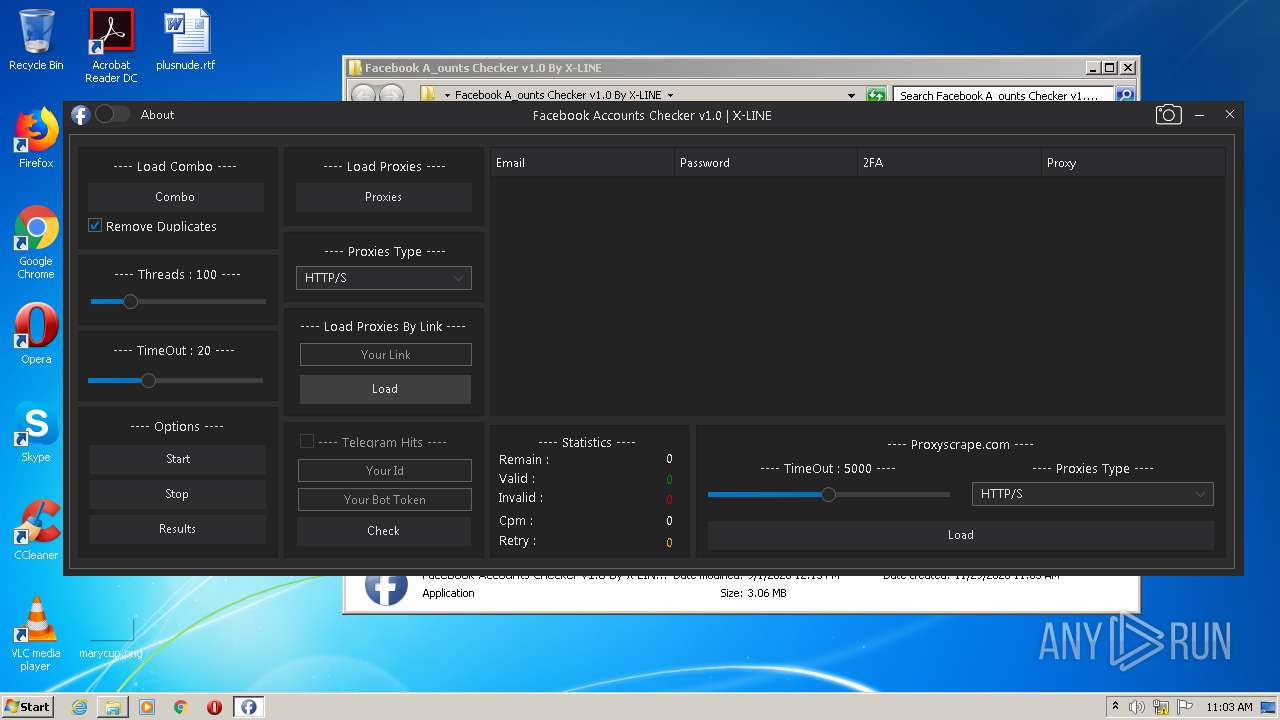Open media player icon in taskbar
1280x720 pixels.
tap(147, 707)
